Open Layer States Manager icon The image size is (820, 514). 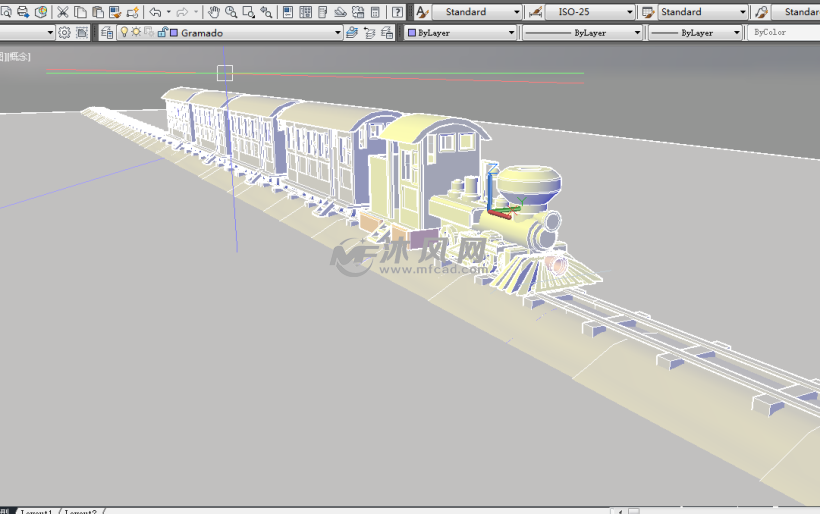pyautogui.click(x=387, y=33)
